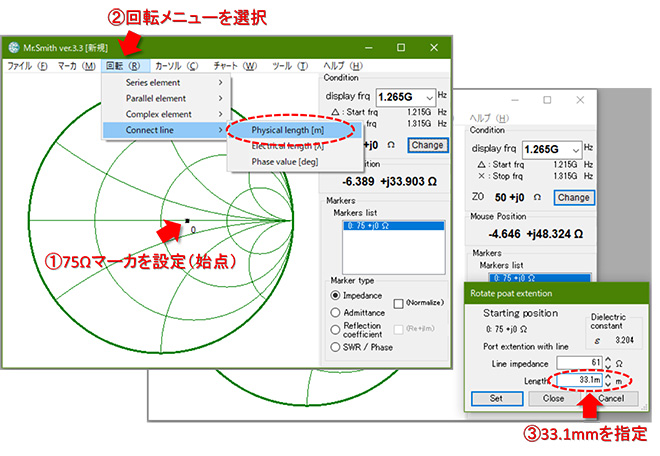Click the Length input field
660x456 pixels.
point(580,380)
